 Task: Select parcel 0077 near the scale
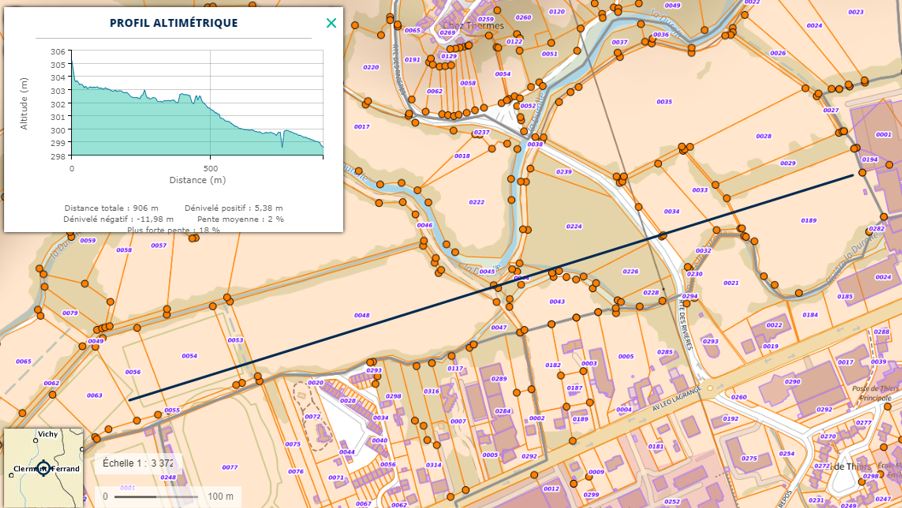click(x=229, y=467)
